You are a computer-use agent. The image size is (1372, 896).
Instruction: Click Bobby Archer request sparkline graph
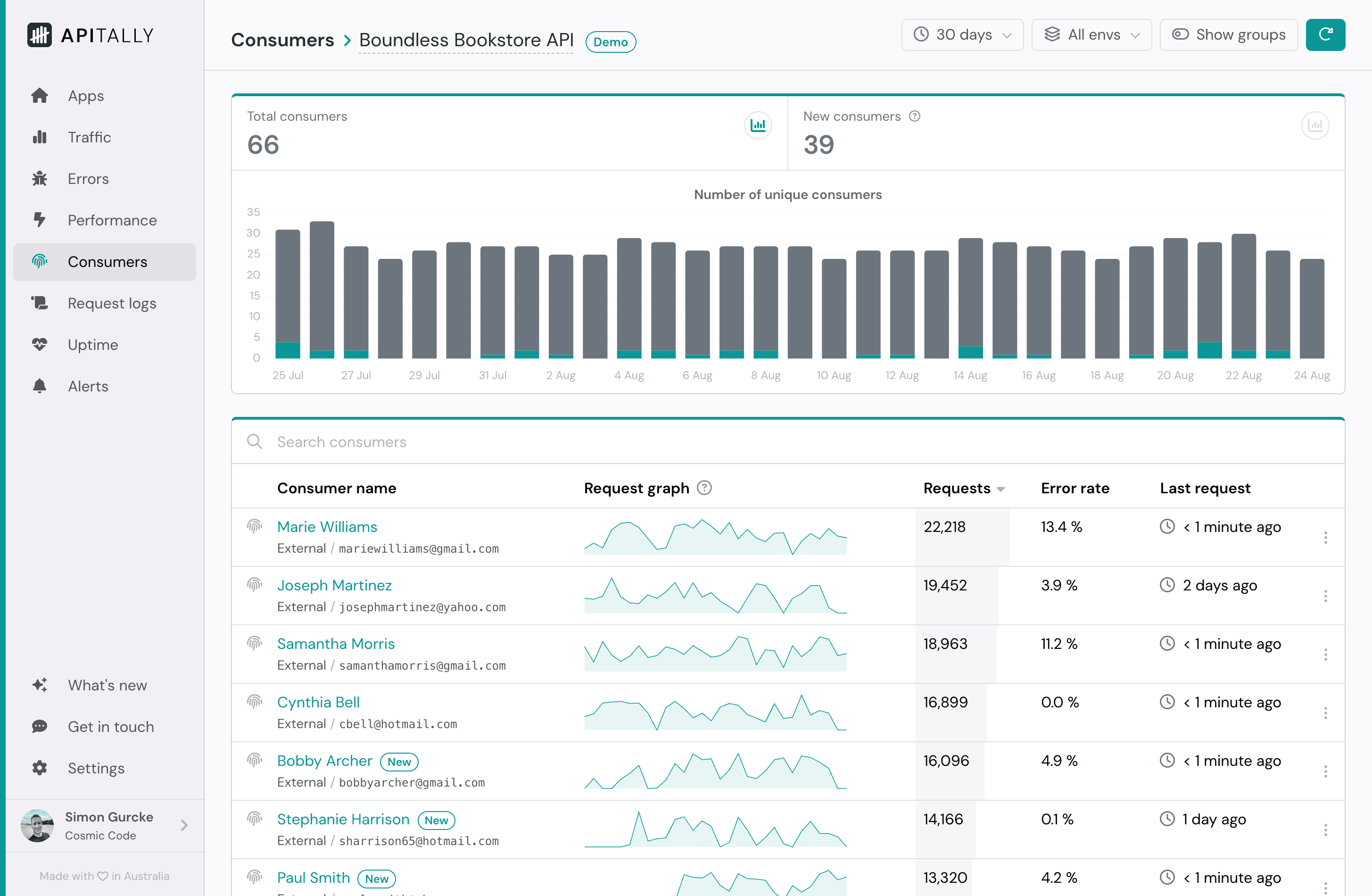(715, 771)
